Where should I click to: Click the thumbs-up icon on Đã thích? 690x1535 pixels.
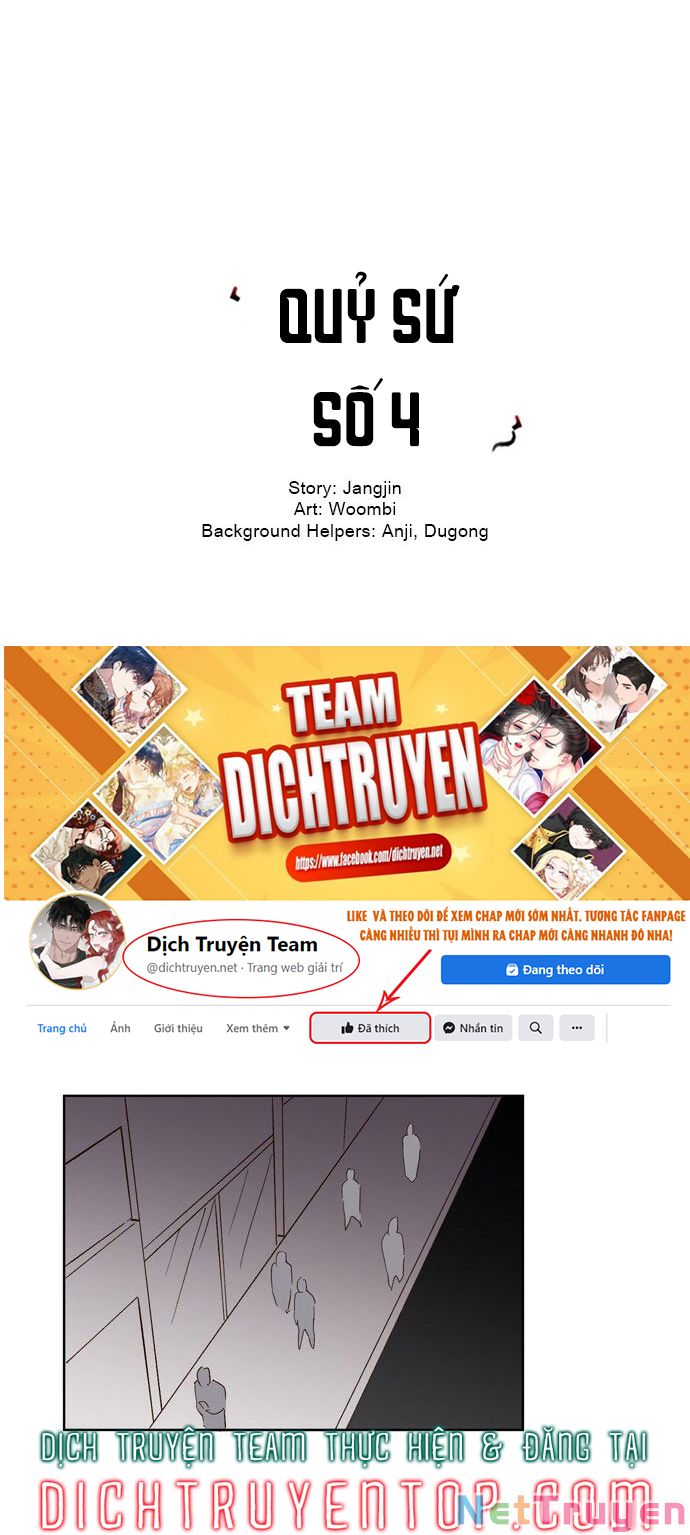pos(347,1028)
